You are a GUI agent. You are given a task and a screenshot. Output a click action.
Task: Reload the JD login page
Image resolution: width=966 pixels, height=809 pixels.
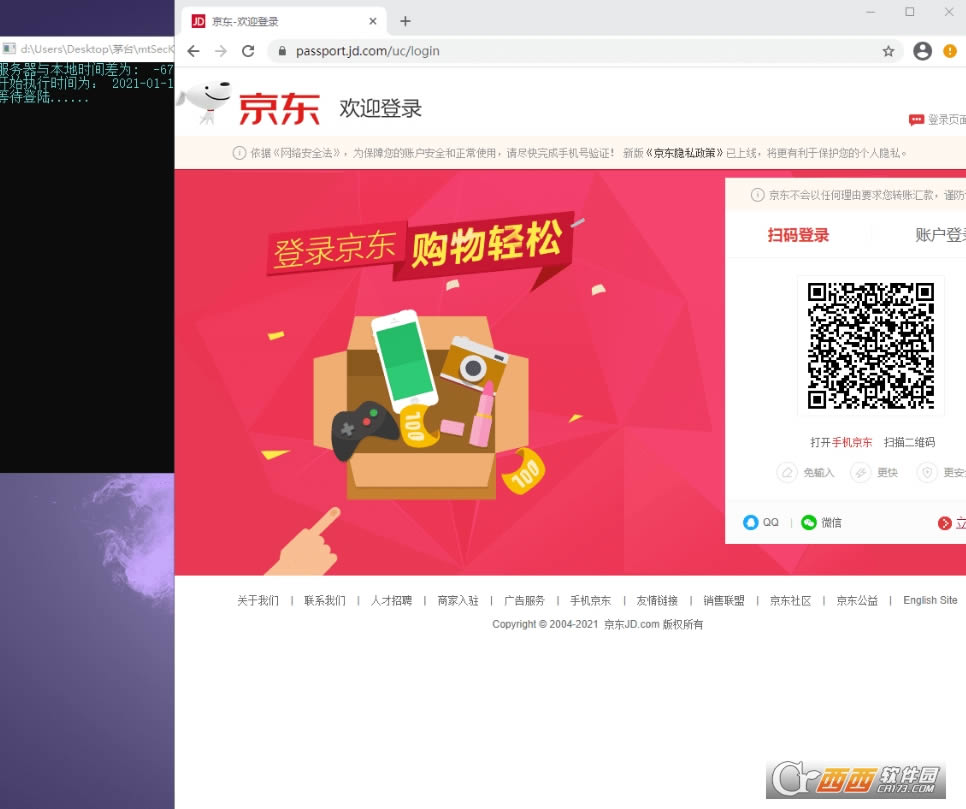248,51
